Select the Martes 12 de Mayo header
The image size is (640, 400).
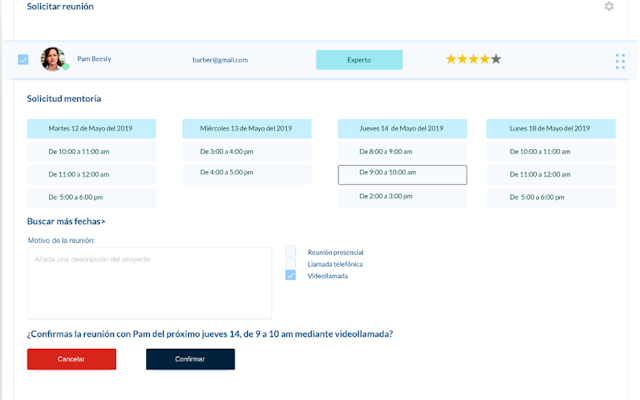(91, 129)
